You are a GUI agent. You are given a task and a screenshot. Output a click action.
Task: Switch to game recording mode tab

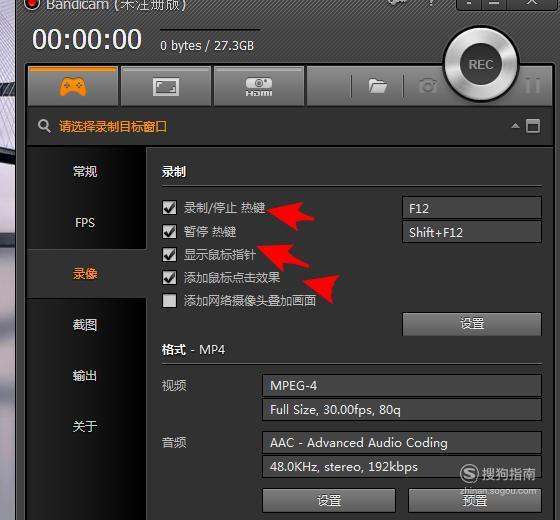73,86
